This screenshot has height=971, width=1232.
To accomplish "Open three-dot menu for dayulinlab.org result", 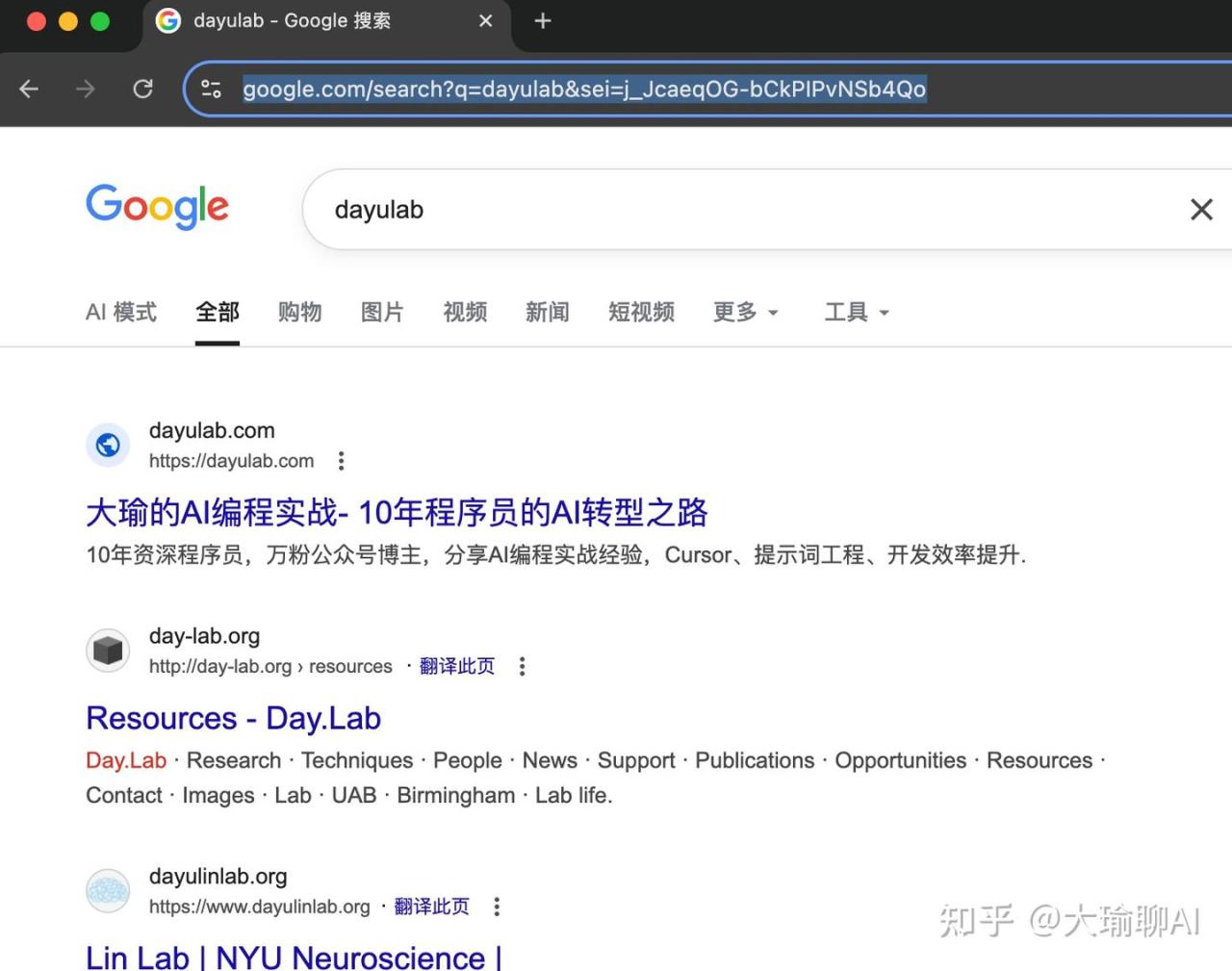I will pyautogui.click(x=497, y=907).
